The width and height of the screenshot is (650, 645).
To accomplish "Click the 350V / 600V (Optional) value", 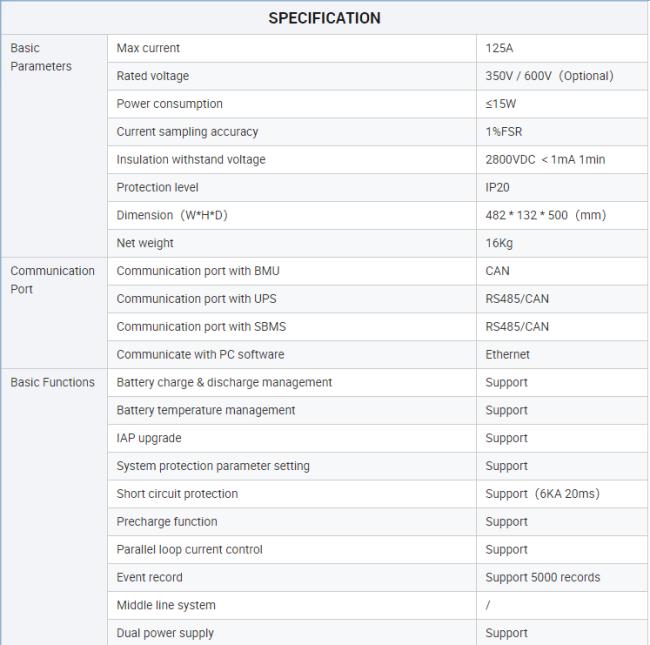I will click(549, 76).
